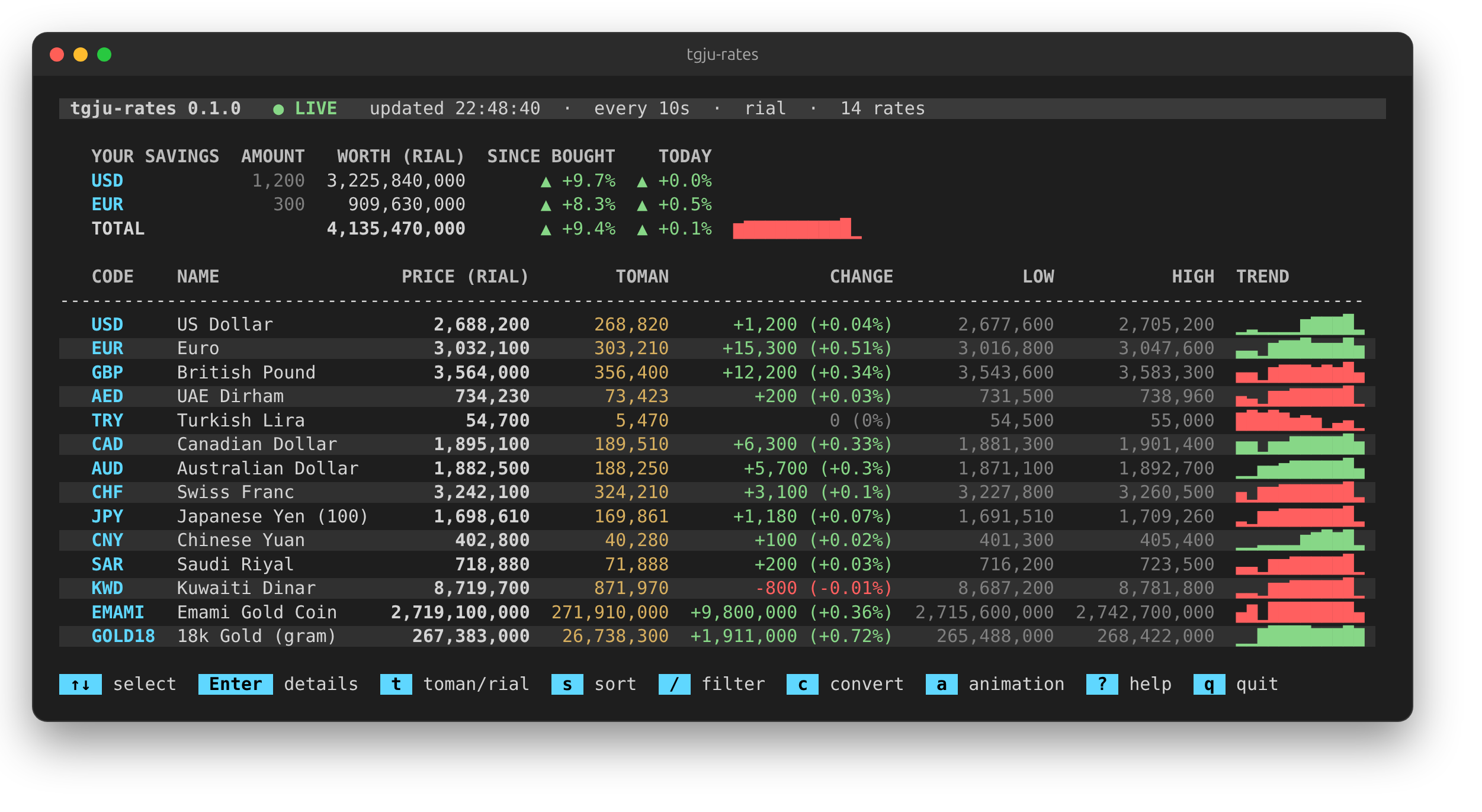Click the ? help key badge
Screen dimensions: 1482x812
pos(1102,684)
